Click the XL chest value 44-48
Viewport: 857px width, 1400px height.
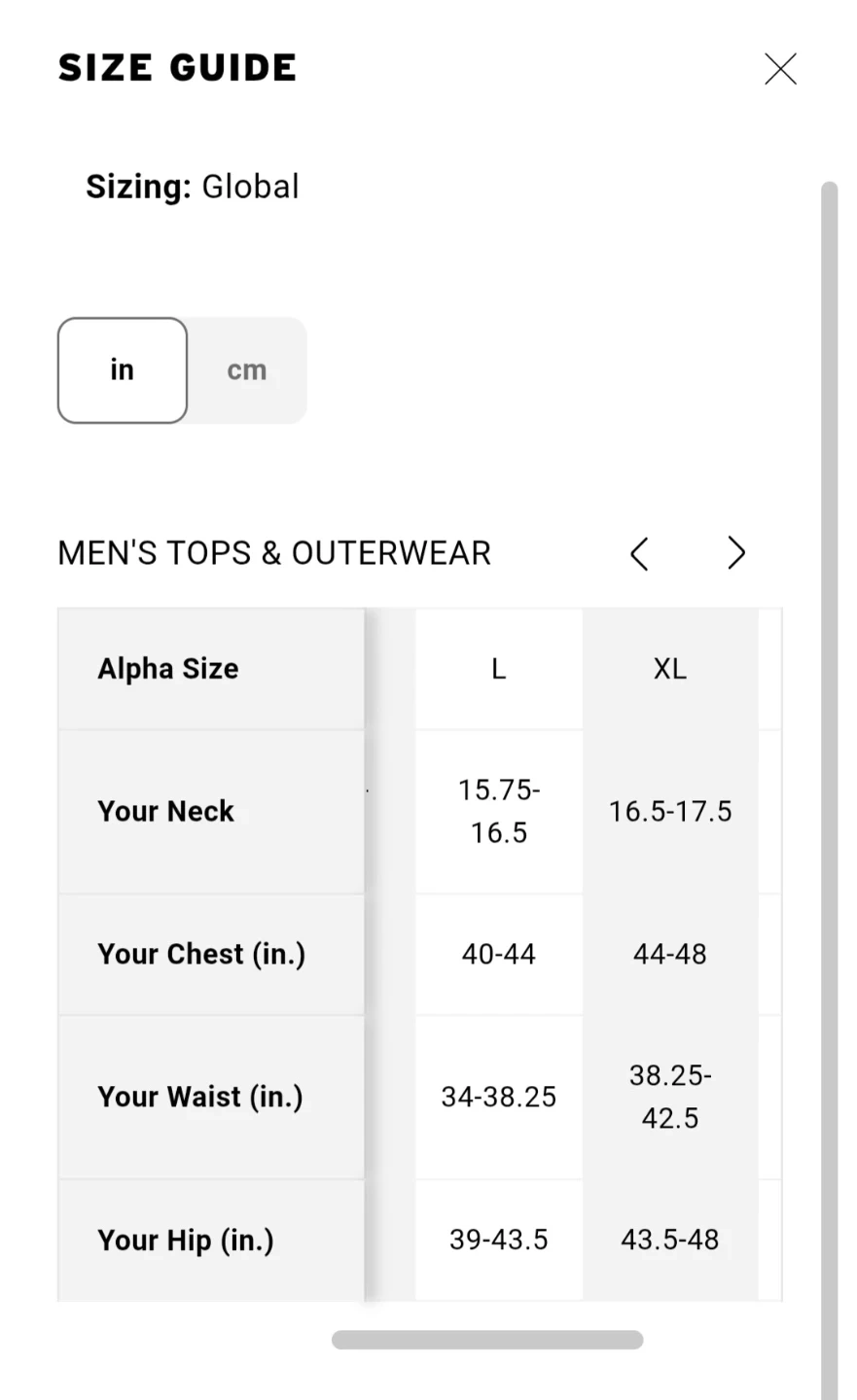point(670,954)
